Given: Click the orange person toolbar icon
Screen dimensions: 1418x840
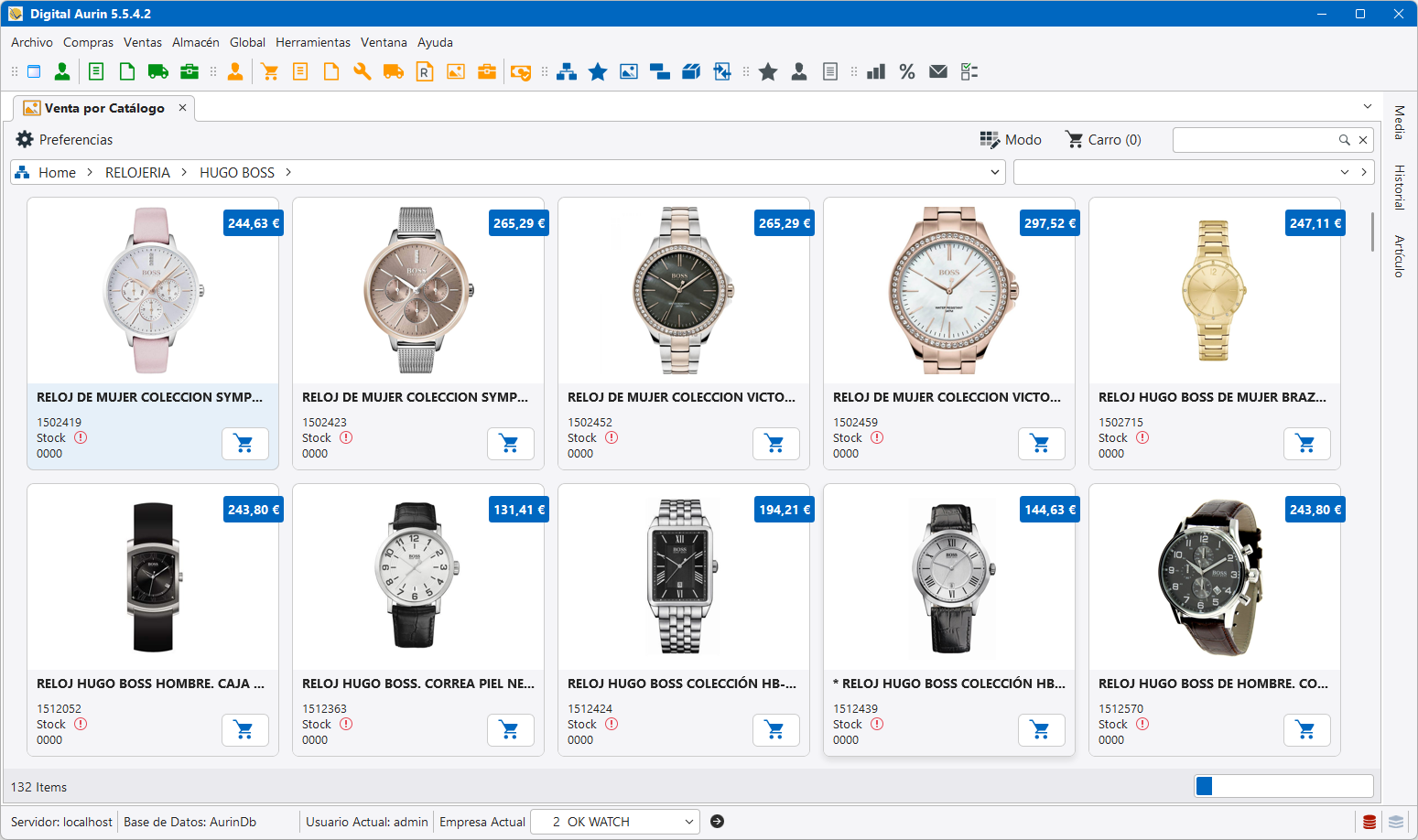Looking at the screenshot, I should [x=235, y=71].
